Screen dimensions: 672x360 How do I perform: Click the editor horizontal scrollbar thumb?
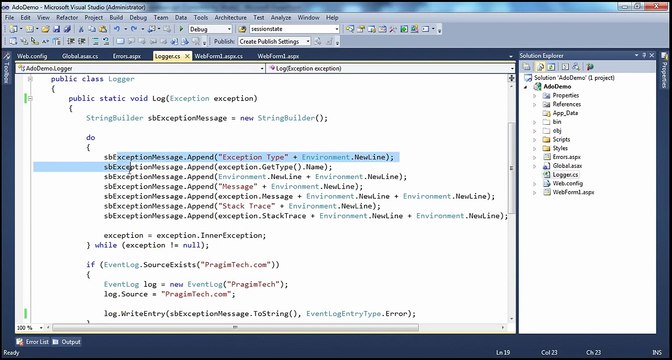[235, 328]
